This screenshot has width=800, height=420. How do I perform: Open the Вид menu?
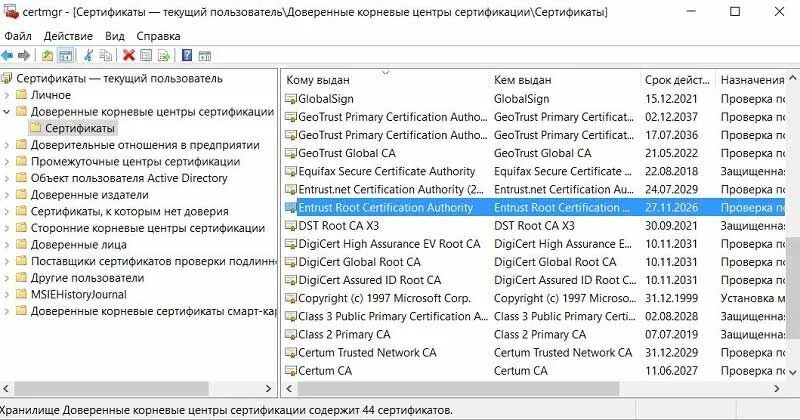click(x=114, y=36)
